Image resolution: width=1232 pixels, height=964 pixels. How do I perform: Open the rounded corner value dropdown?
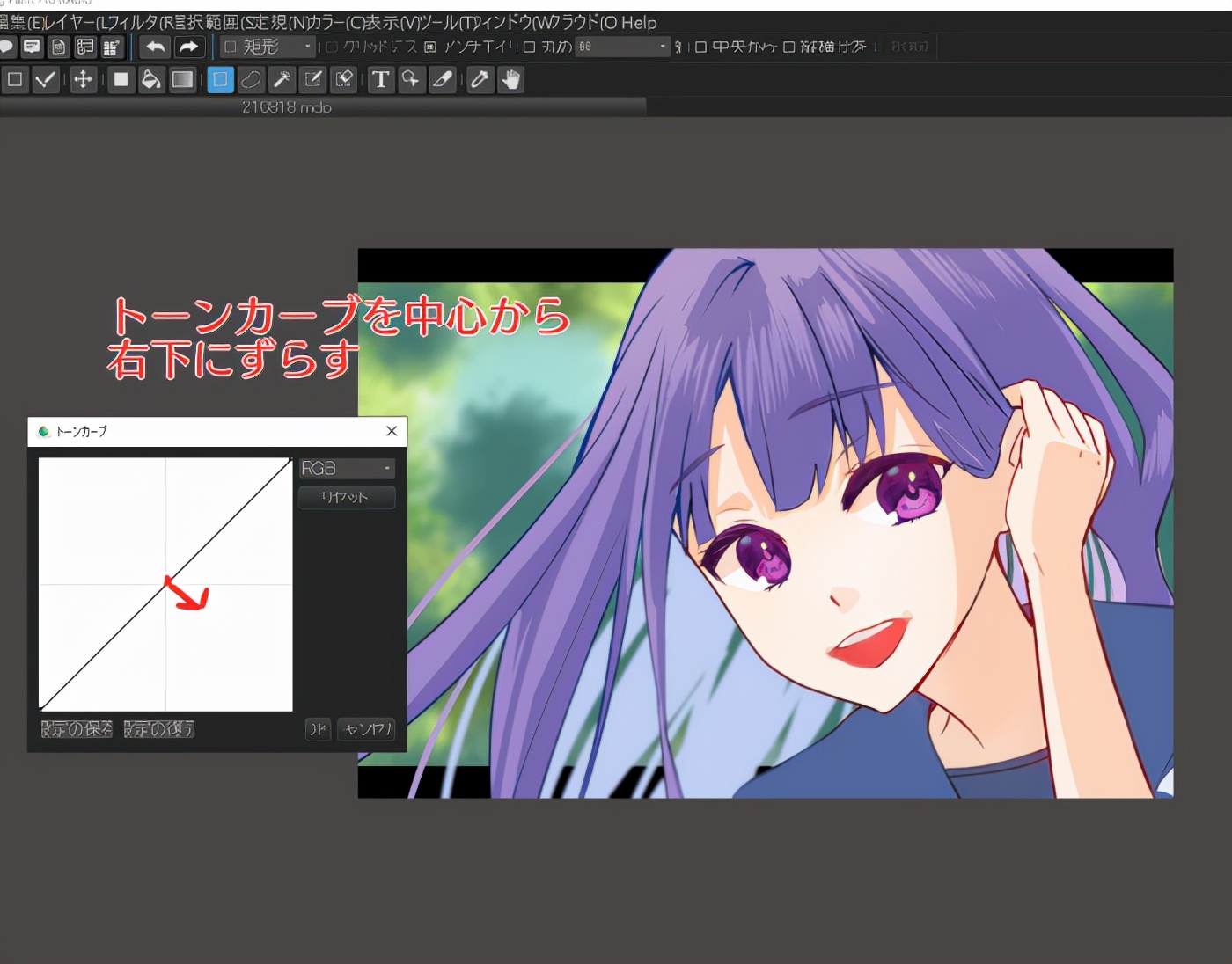pyautogui.click(x=623, y=47)
